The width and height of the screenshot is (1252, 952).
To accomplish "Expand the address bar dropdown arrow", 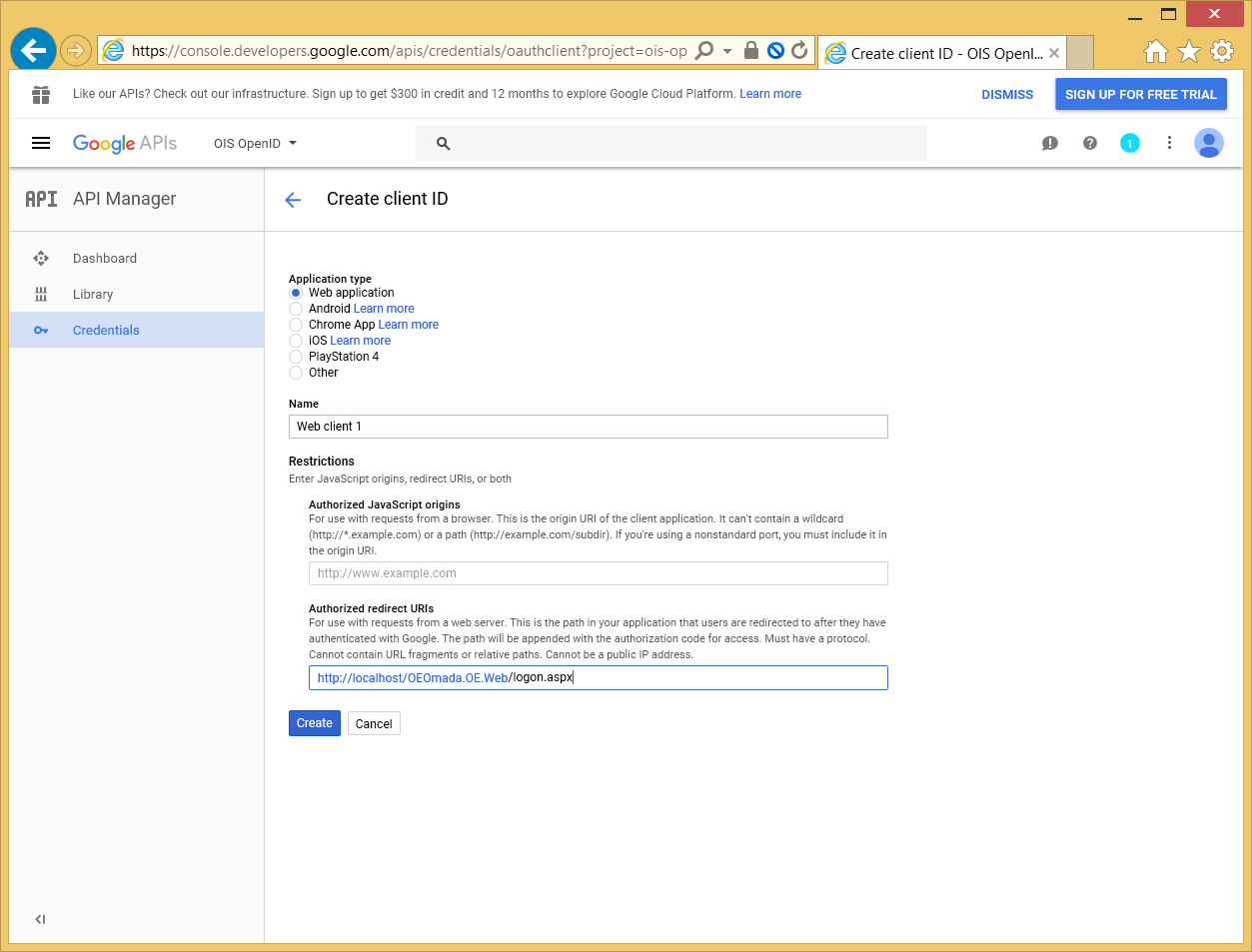I will (x=727, y=50).
